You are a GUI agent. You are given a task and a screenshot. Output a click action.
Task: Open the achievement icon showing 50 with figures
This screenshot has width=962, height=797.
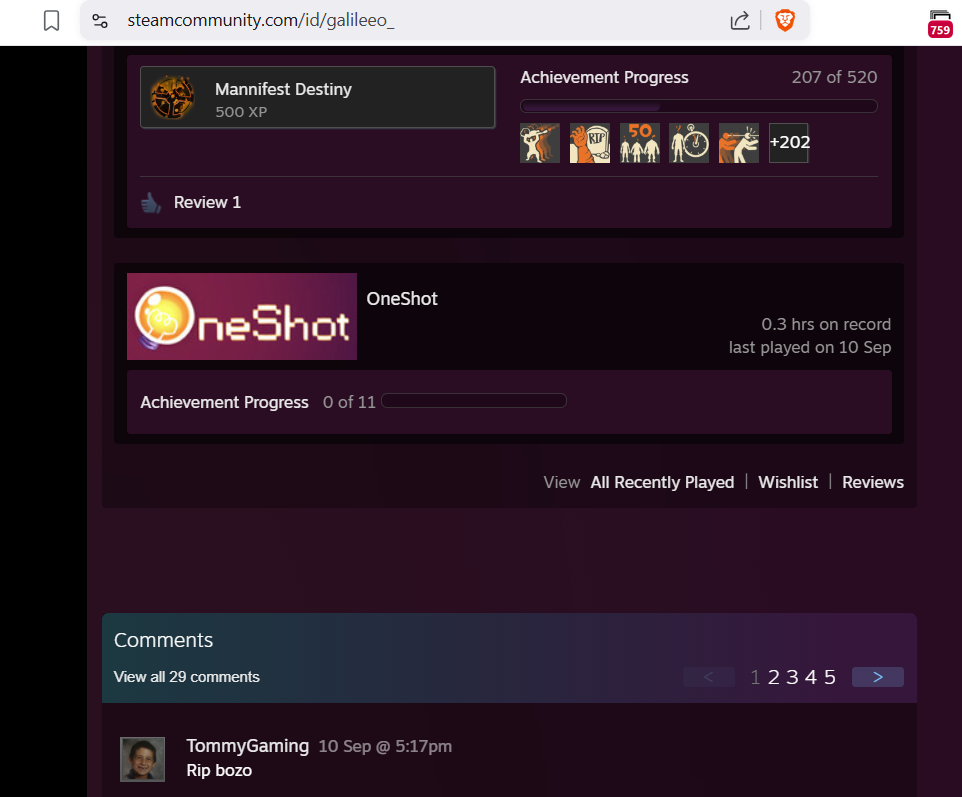click(x=639, y=142)
